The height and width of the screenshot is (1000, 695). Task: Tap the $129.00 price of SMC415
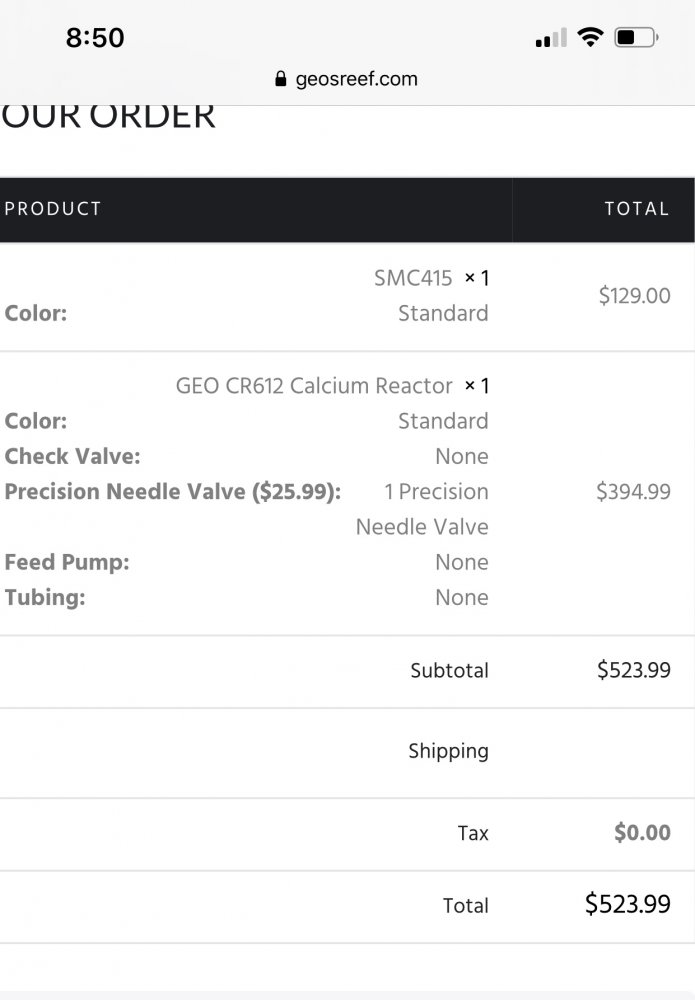point(634,296)
